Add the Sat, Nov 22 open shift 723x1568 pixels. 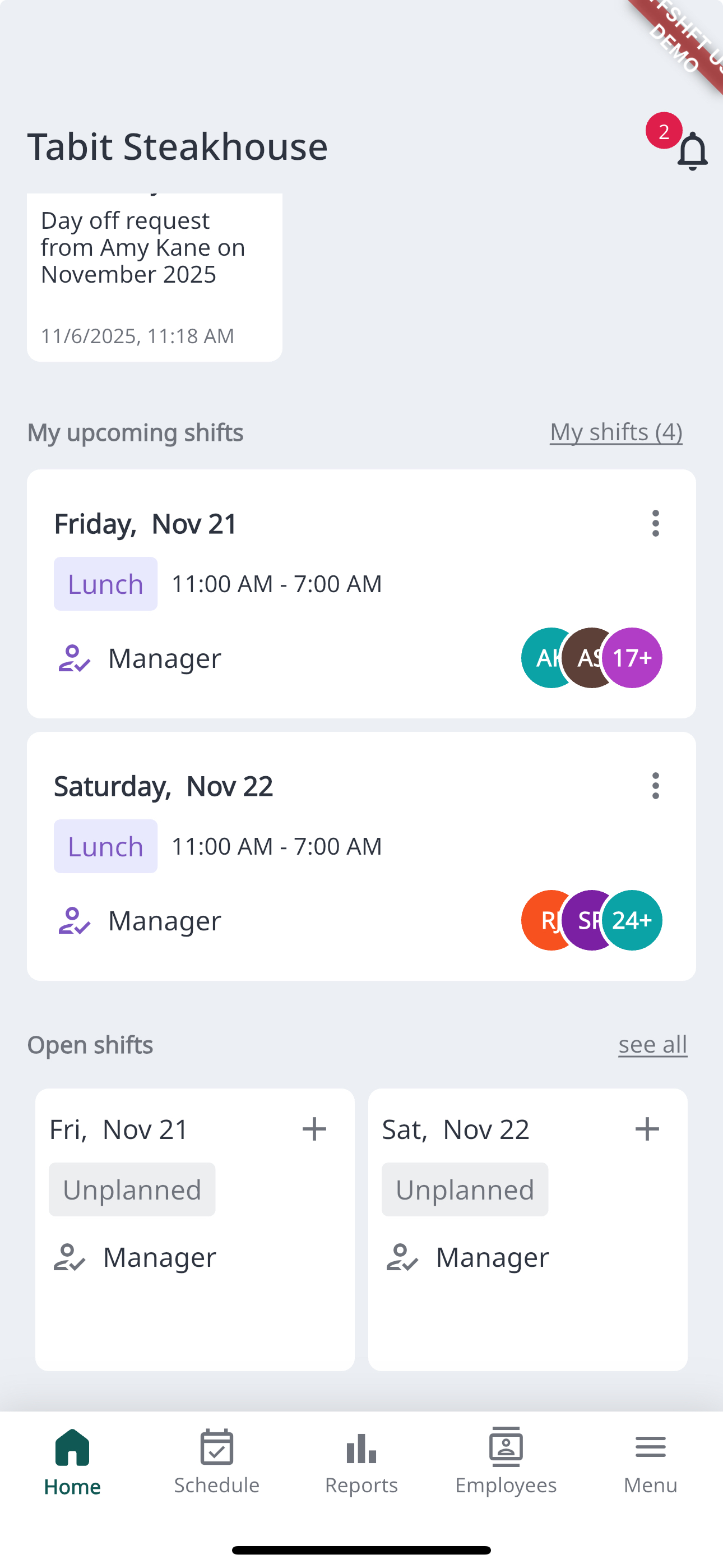(646, 1129)
